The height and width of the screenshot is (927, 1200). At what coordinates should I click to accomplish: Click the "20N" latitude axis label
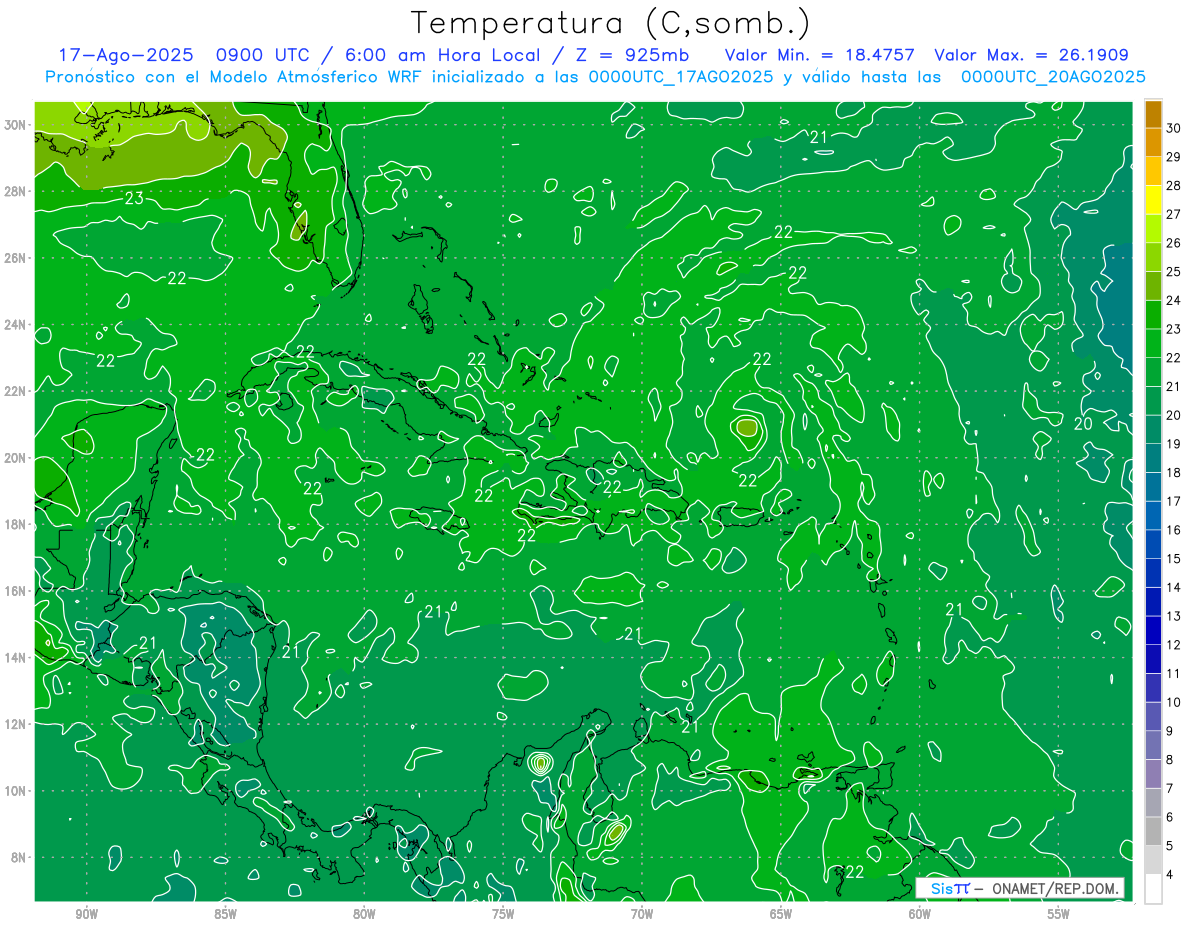click(x=15, y=458)
